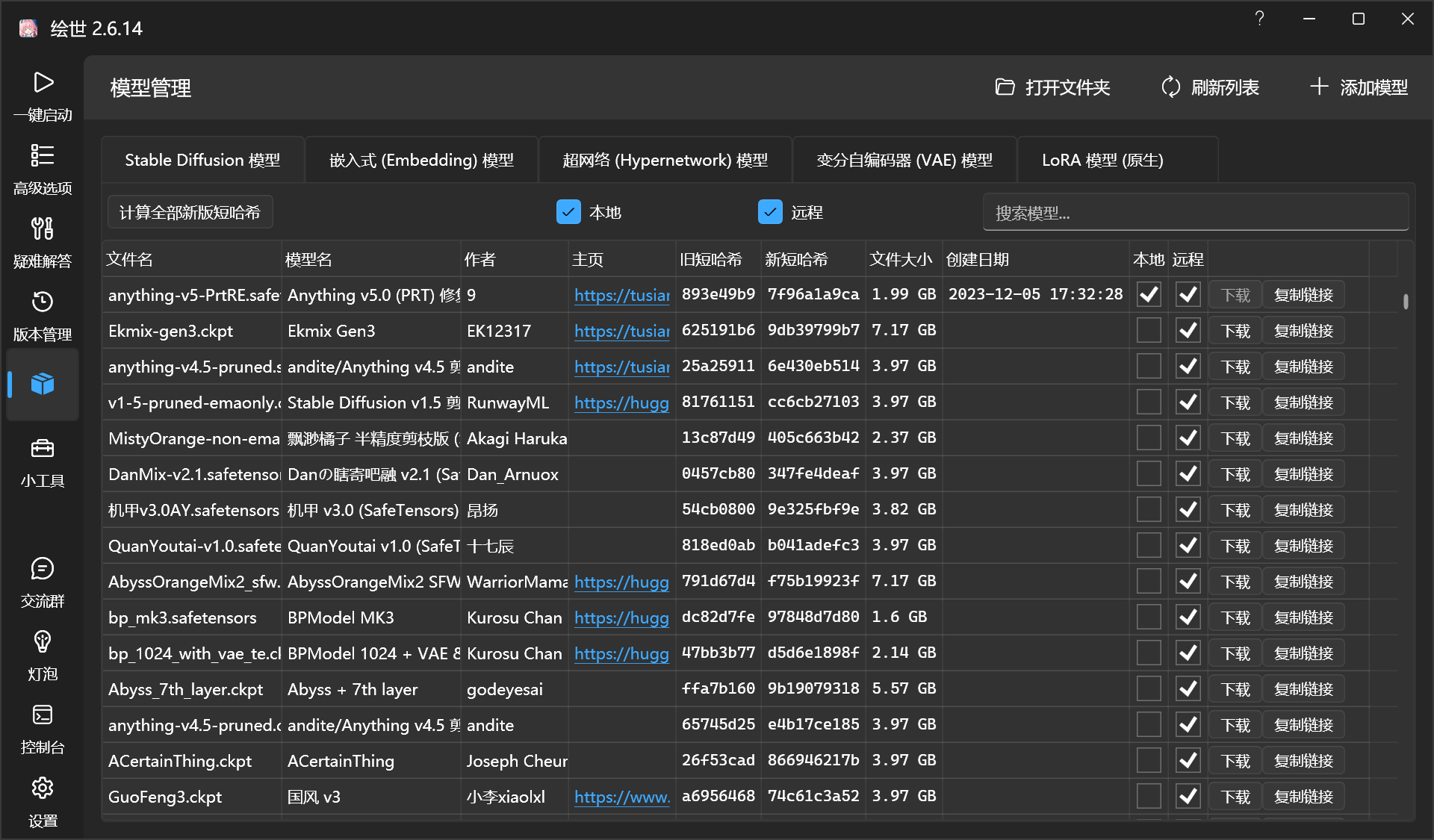Screen dimensions: 1434x840
Task: Open 小工具 toolbox page
Action: (x=43, y=461)
